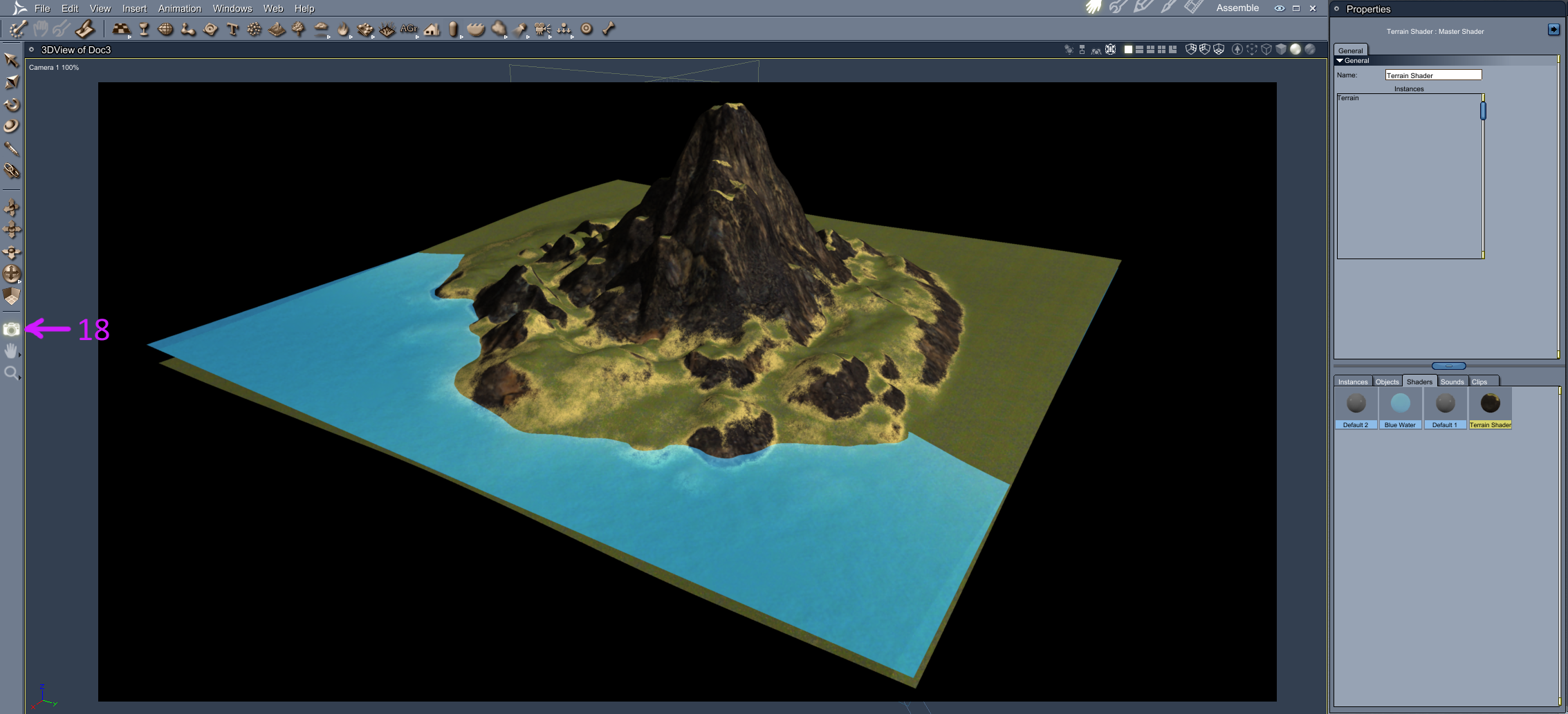The width and height of the screenshot is (1568, 714).
Task: Toggle the eye visibility icon beside Assemble
Action: pyautogui.click(x=1280, y=8)
